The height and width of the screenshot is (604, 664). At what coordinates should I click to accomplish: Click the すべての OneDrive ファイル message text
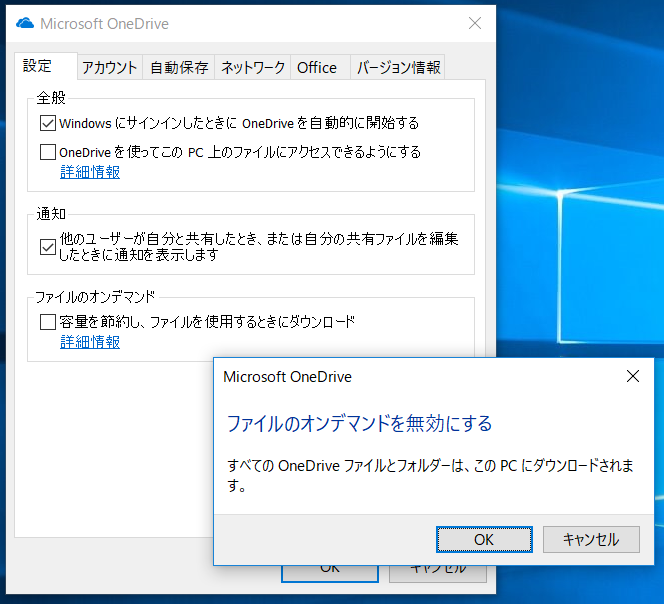point(430,475)
